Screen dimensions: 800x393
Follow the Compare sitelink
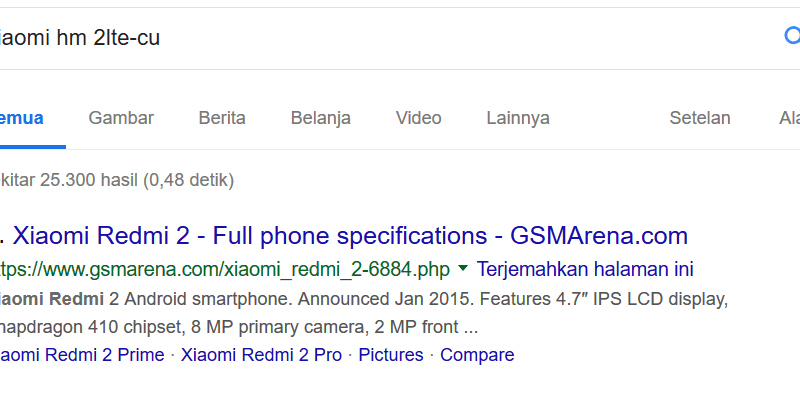477,355
